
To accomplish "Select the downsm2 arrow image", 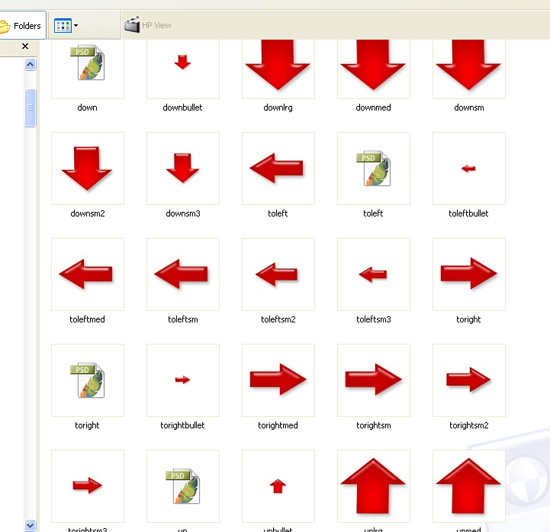I will point(87,169).
